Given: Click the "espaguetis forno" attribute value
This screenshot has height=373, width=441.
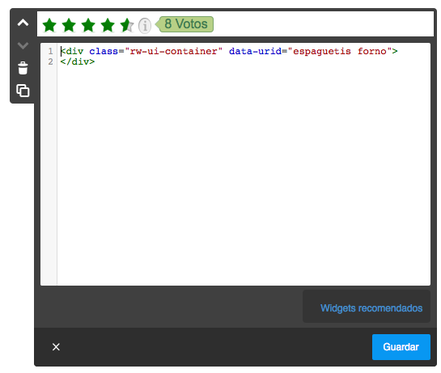Looking at the screenshot, I should click(x=339, y=51).
